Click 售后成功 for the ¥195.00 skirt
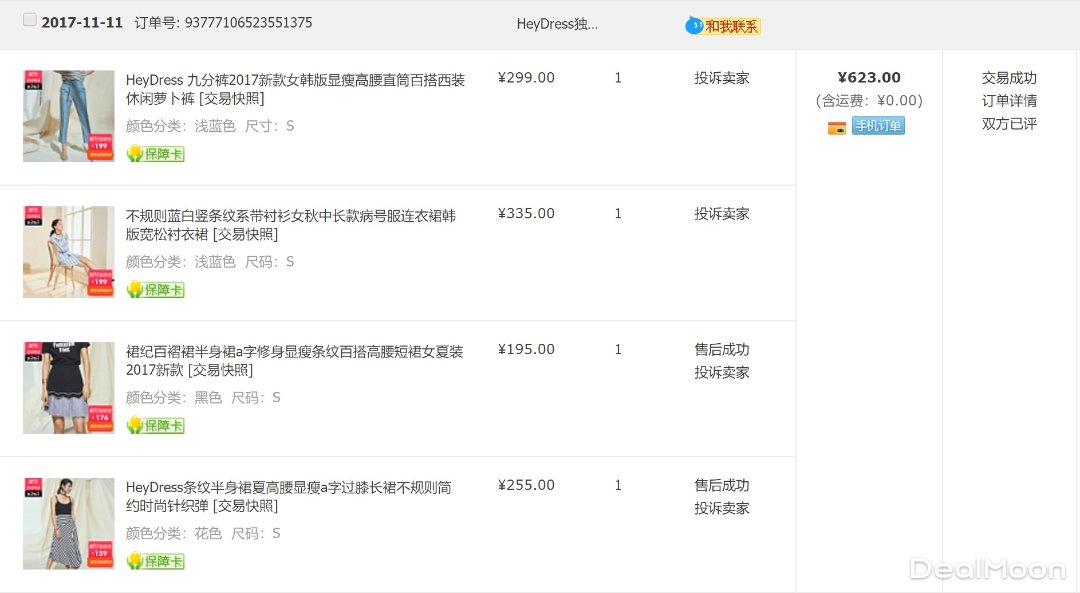 (722, 350)
